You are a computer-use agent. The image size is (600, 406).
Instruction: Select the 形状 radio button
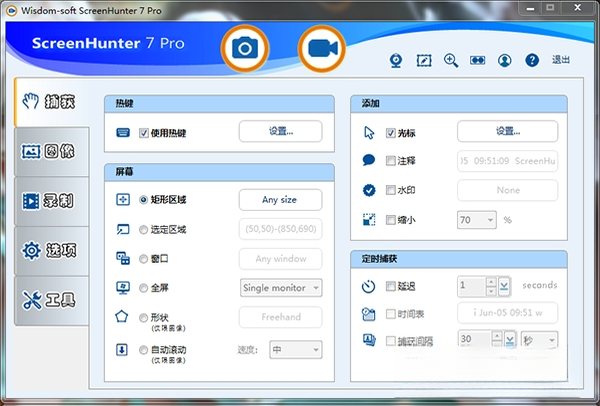pos(143,318)
